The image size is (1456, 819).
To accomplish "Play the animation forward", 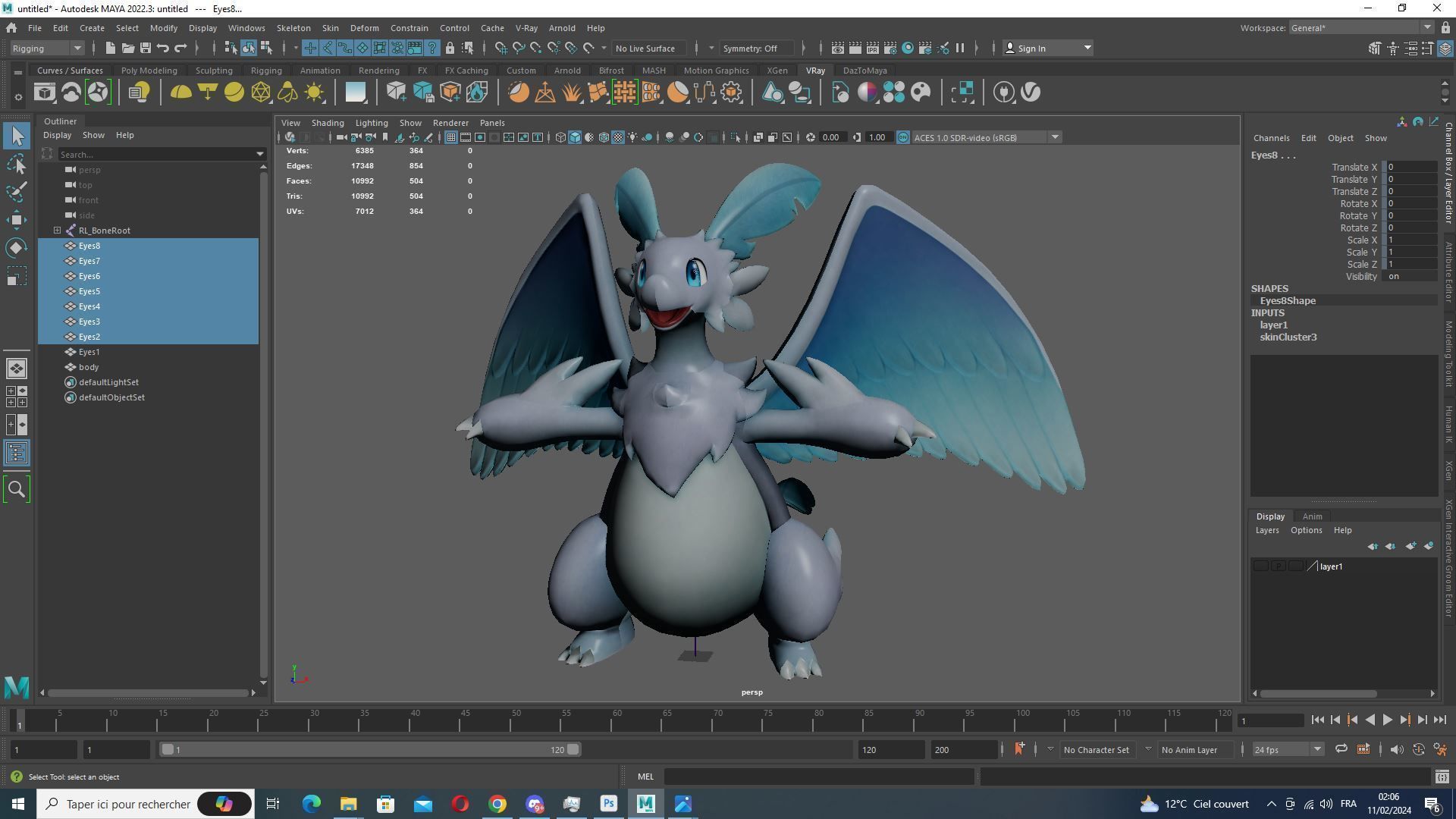I will [x=1387, y=720].
